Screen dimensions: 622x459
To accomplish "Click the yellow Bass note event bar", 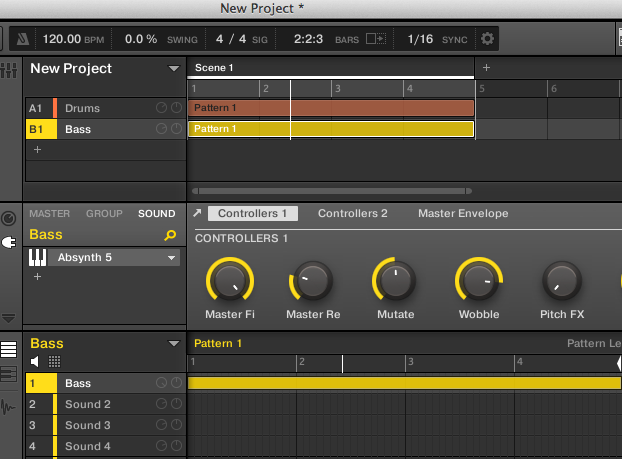I will point(404,383).
